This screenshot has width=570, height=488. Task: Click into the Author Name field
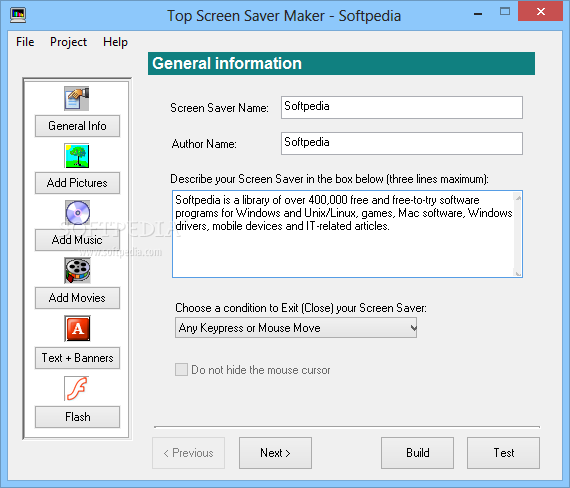coord(402,143)
